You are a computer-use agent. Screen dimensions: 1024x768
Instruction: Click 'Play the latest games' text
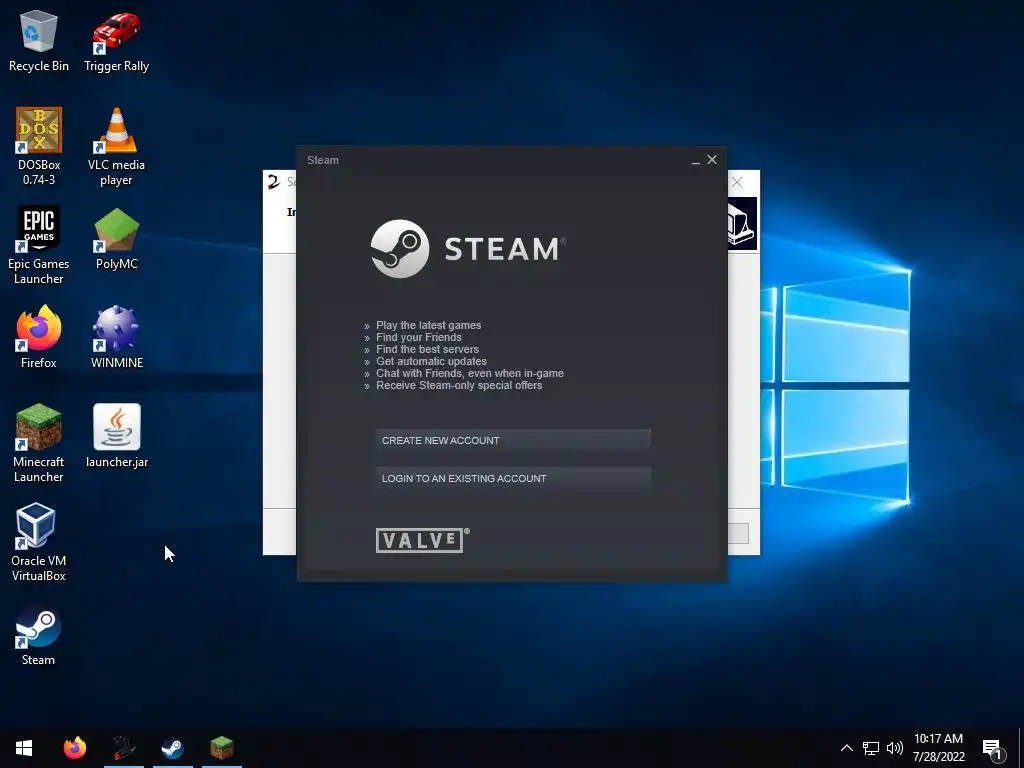point(428,325)
